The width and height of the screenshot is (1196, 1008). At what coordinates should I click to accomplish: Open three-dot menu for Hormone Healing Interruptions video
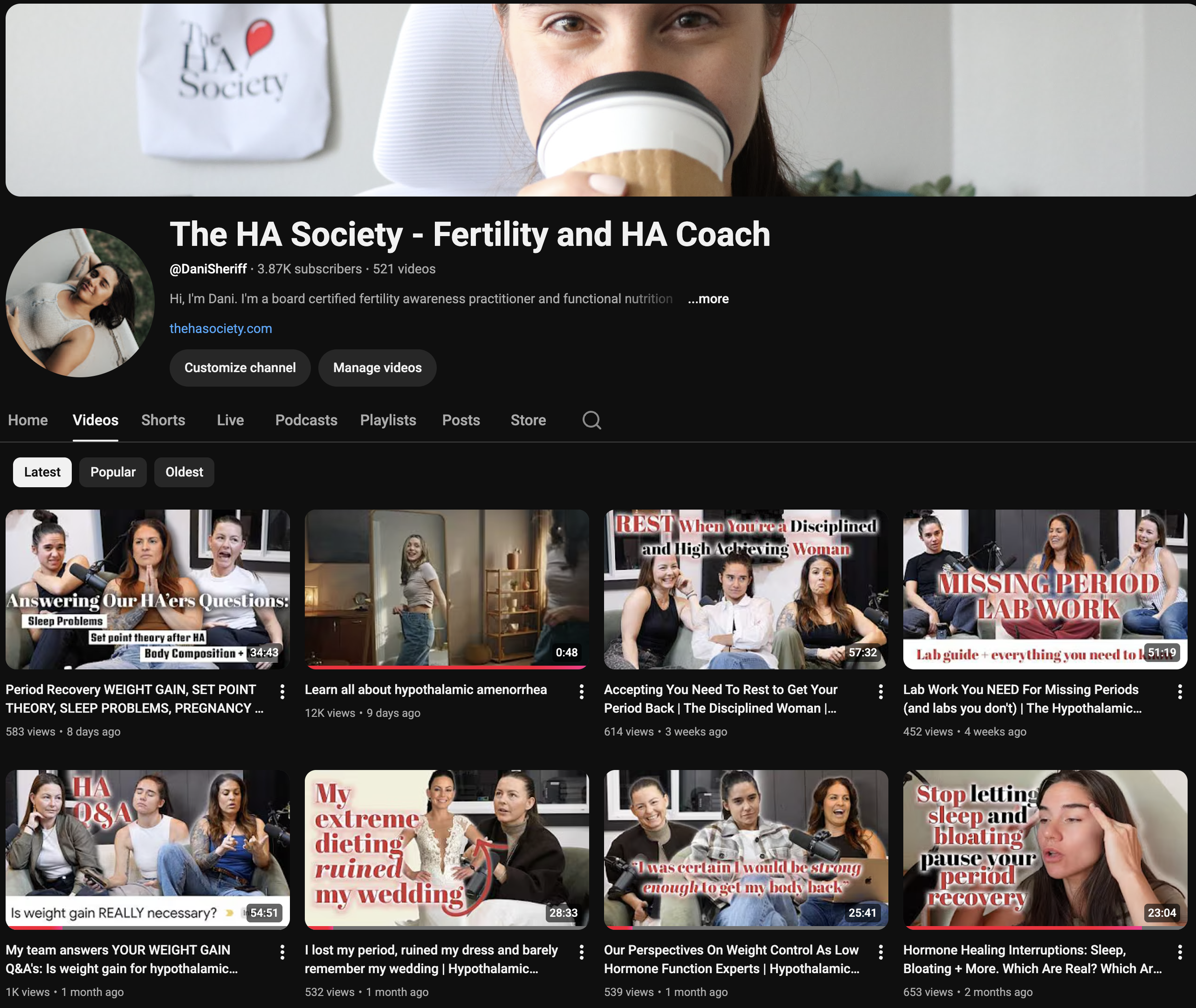(x=1180, y=952)
